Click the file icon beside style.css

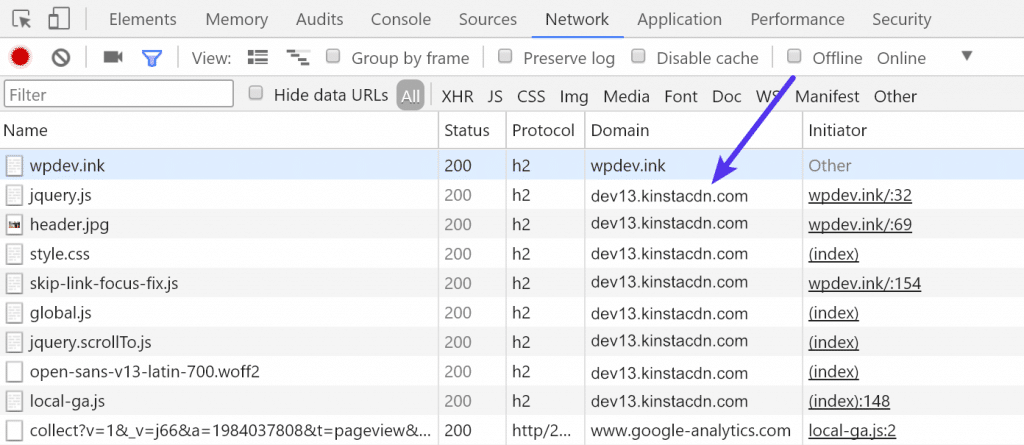coord(14,254)
